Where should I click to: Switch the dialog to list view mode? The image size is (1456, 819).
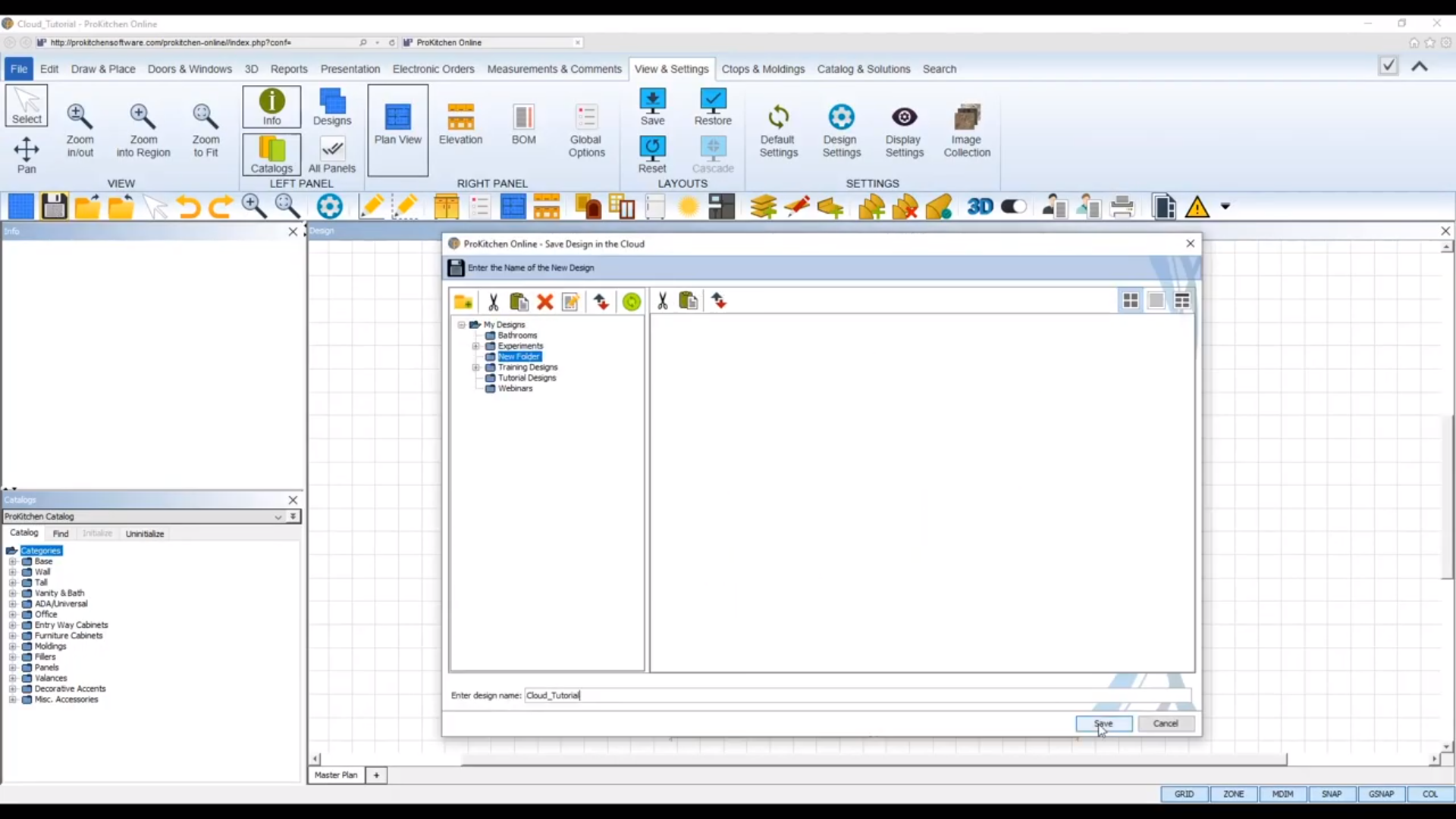1183,300
